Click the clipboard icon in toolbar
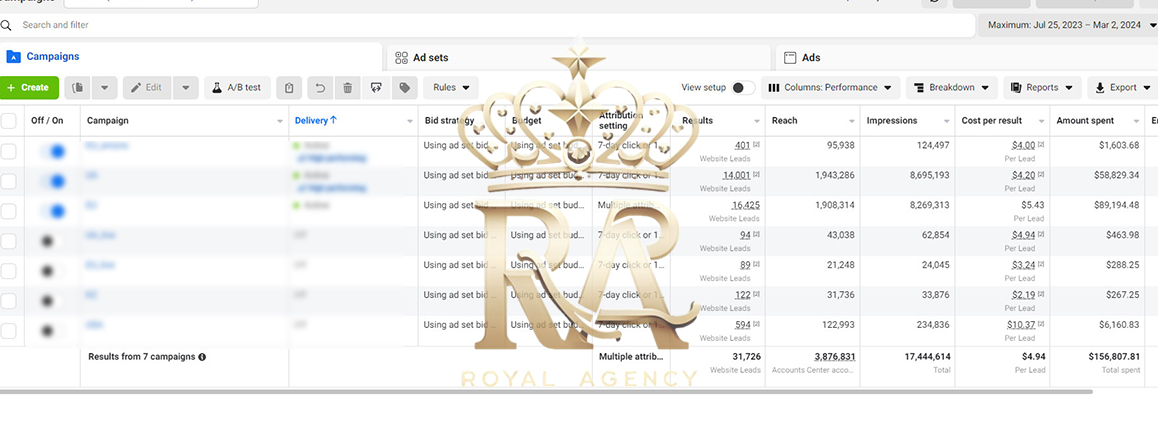This screenshot has width=1158, height=437. point(289,87)
